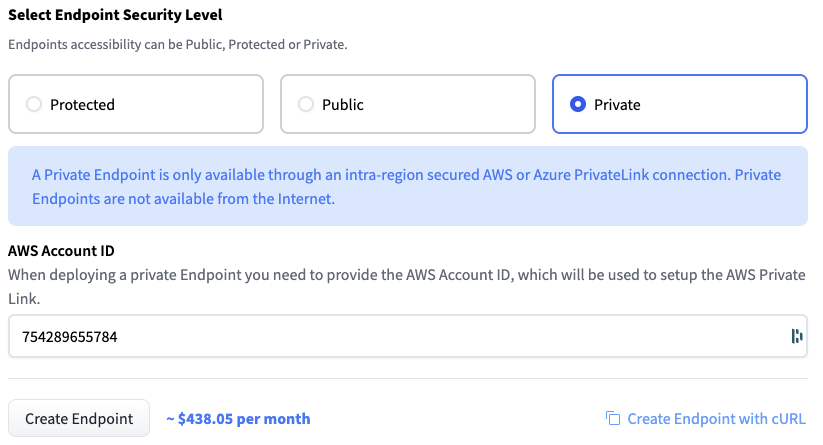Click the $438.05 per month price estimate
823x445 pixels.
[x=238, y=419]
